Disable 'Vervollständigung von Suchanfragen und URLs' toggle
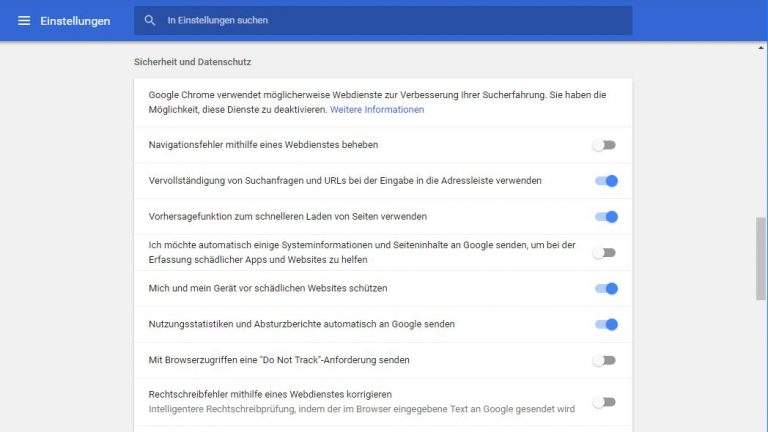 click(606, 181)
